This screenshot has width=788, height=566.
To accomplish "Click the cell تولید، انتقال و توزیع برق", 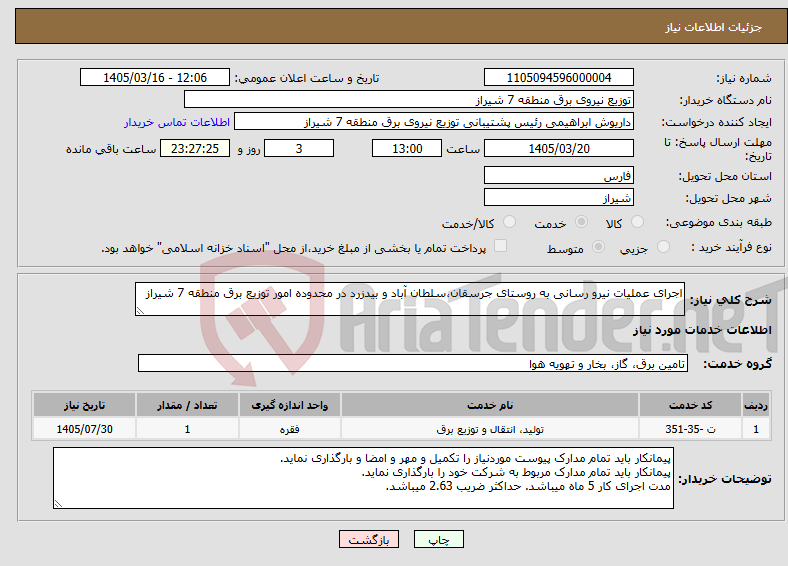I will click(x=490, y=429).
